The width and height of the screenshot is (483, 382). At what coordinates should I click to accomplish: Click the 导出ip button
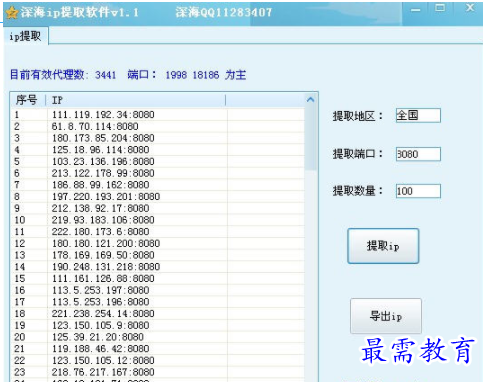click(386, 316)
